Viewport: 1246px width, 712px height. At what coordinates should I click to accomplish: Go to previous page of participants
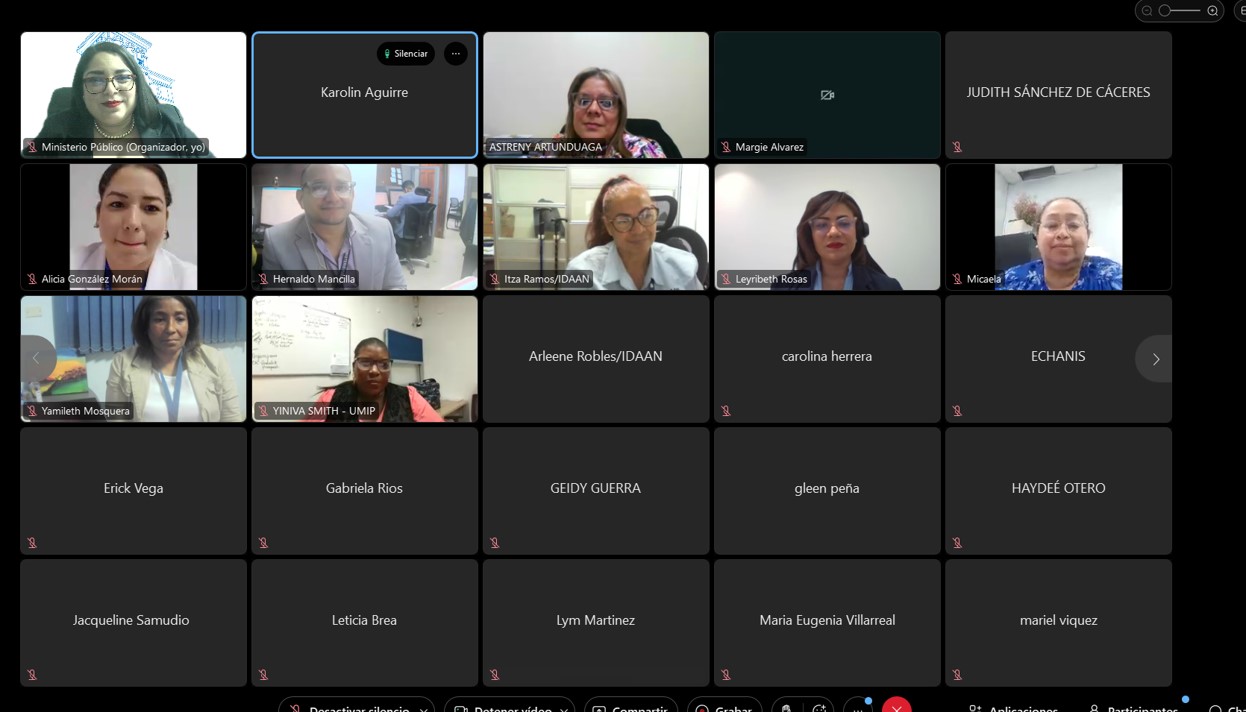coord(37,359)
